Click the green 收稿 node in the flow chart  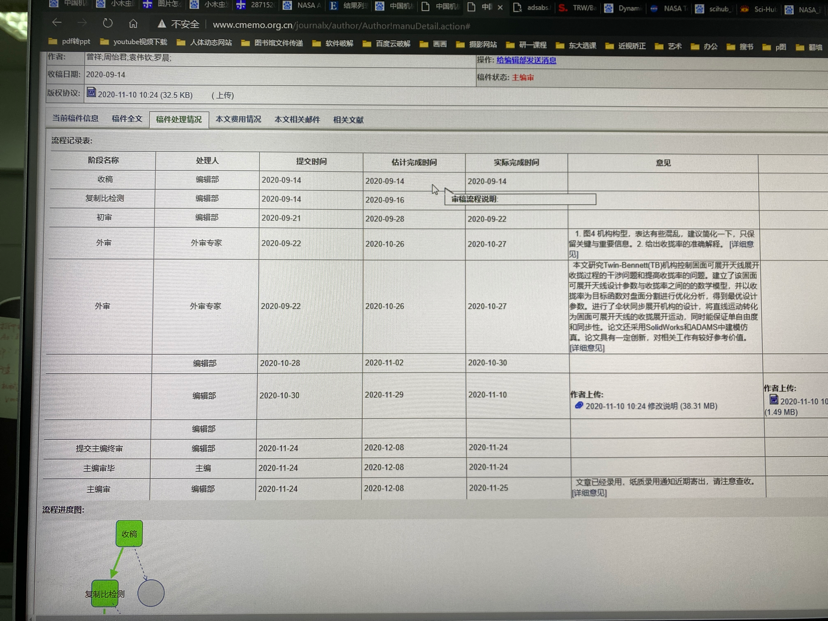pos(129,534)
